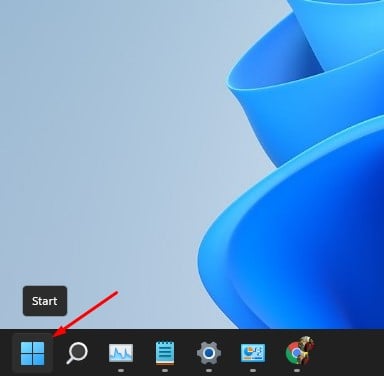Open the Control Panel taskbar icon

253,353
